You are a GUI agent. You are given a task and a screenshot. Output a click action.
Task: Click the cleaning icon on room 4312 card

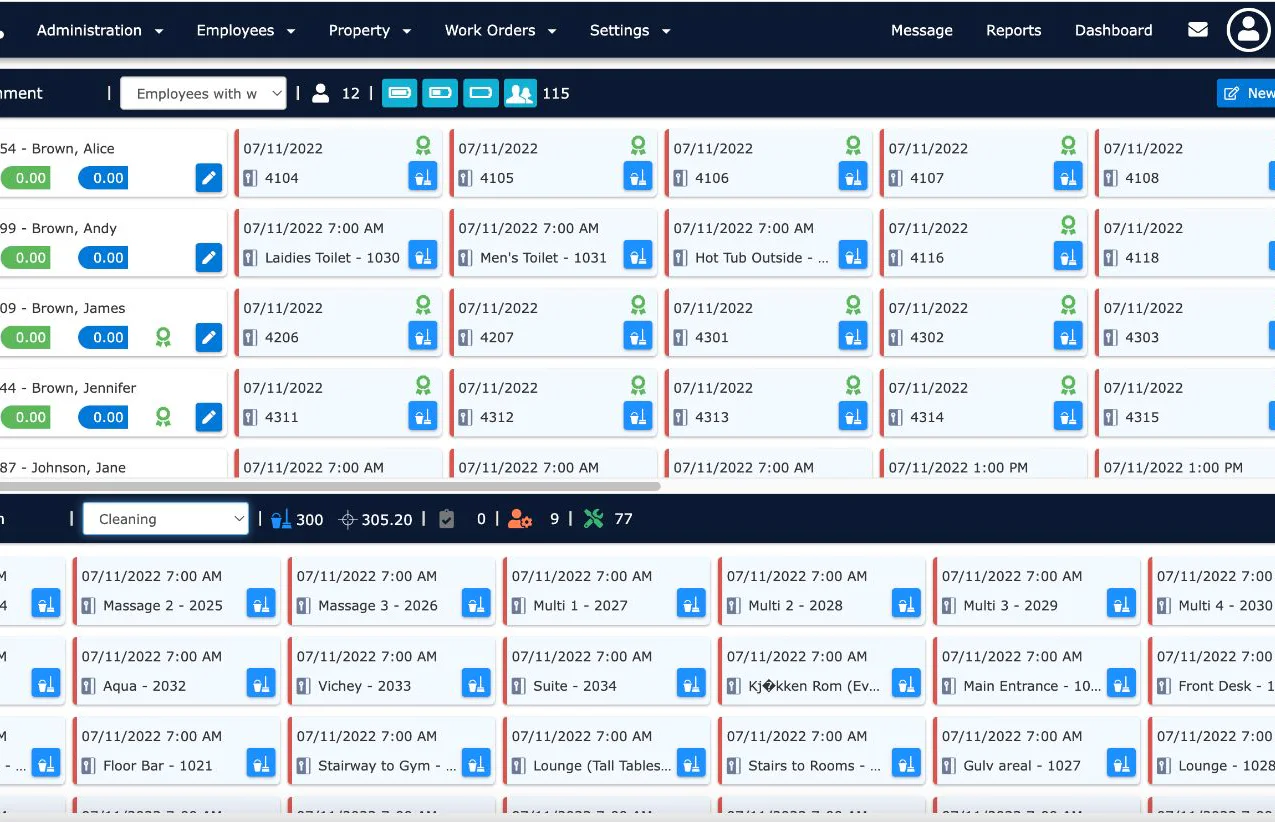click(638, 417)
